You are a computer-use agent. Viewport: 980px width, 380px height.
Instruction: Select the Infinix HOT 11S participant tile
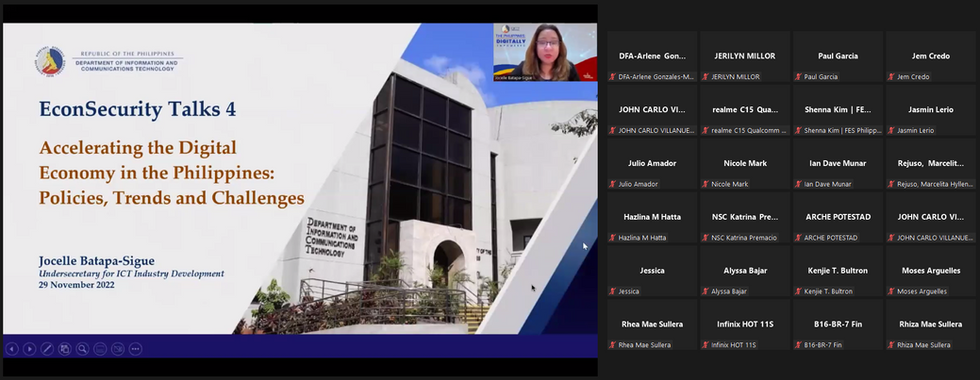tap(745, 324)
